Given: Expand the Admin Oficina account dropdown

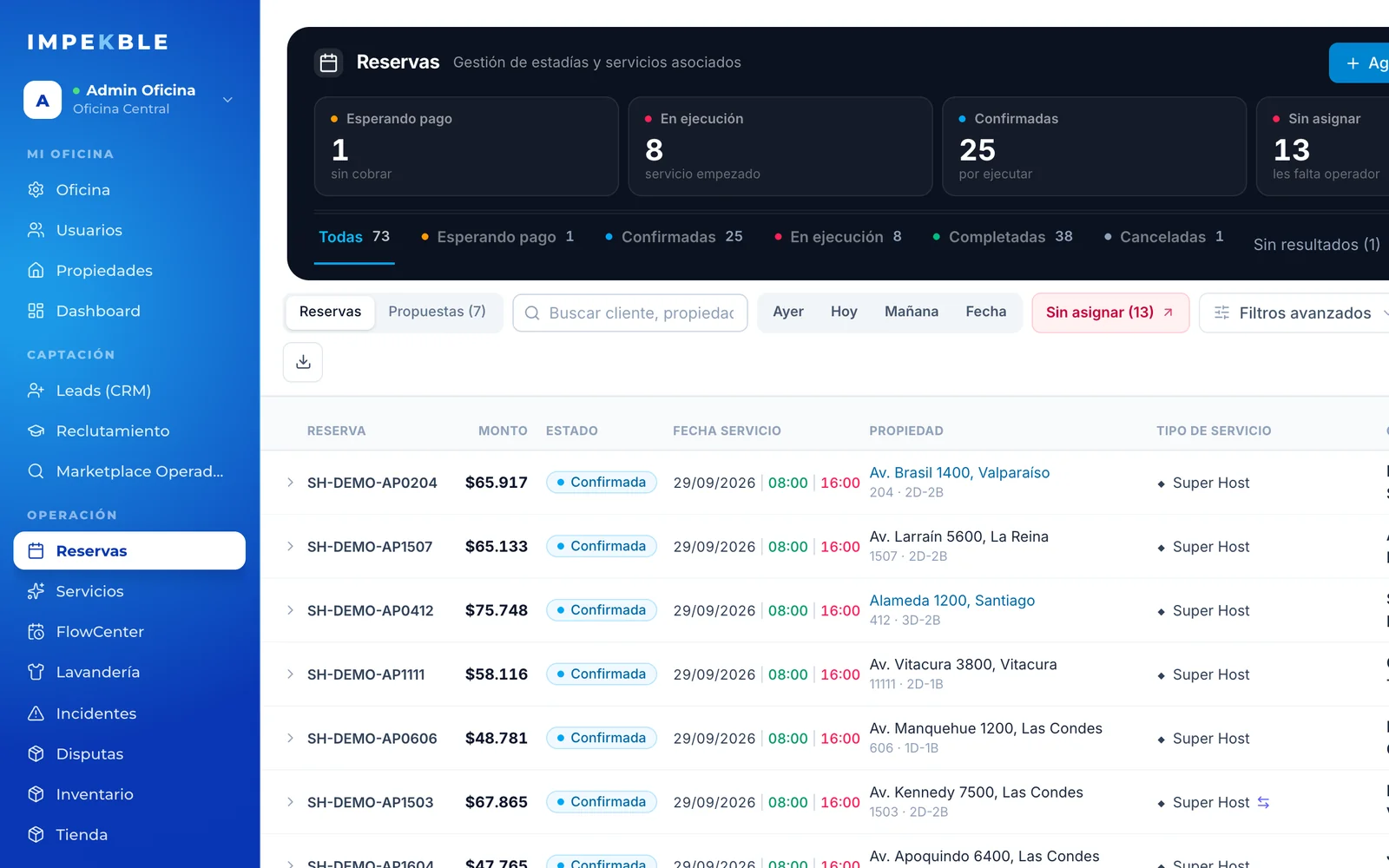Looking at the screenshot, I should [227, 100].
